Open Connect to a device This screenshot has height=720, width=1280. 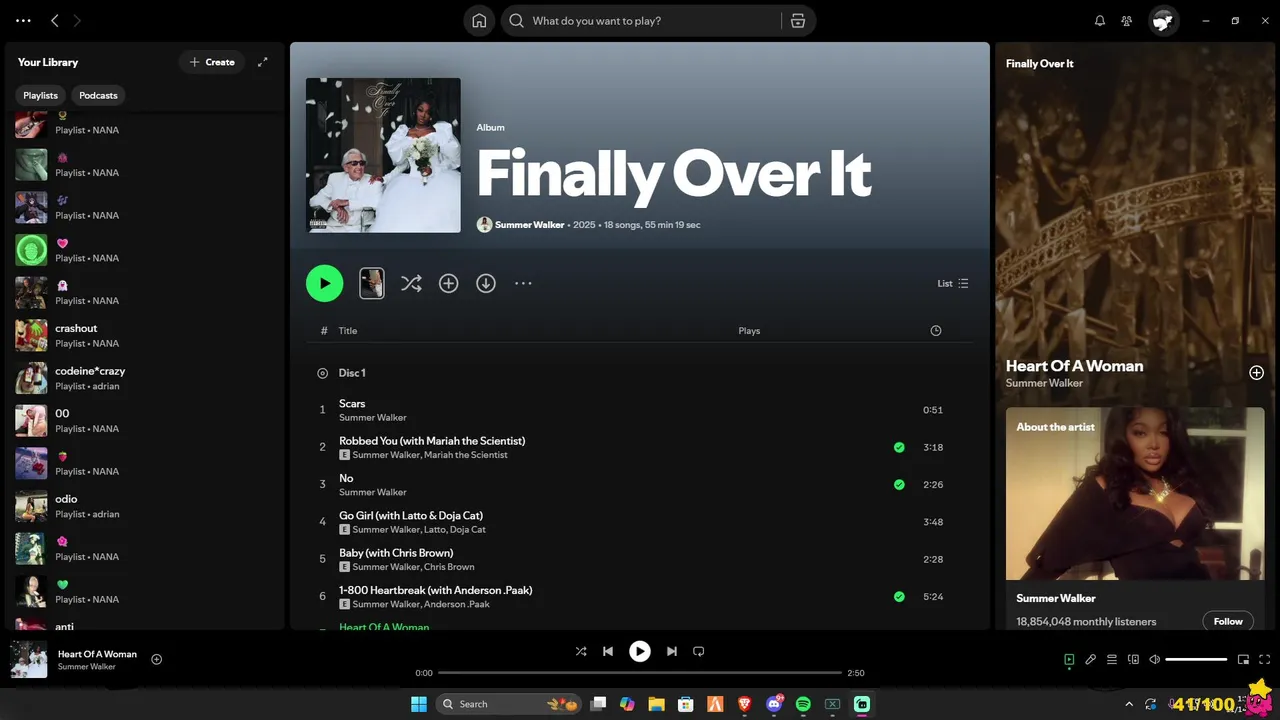coord(1134,659)
